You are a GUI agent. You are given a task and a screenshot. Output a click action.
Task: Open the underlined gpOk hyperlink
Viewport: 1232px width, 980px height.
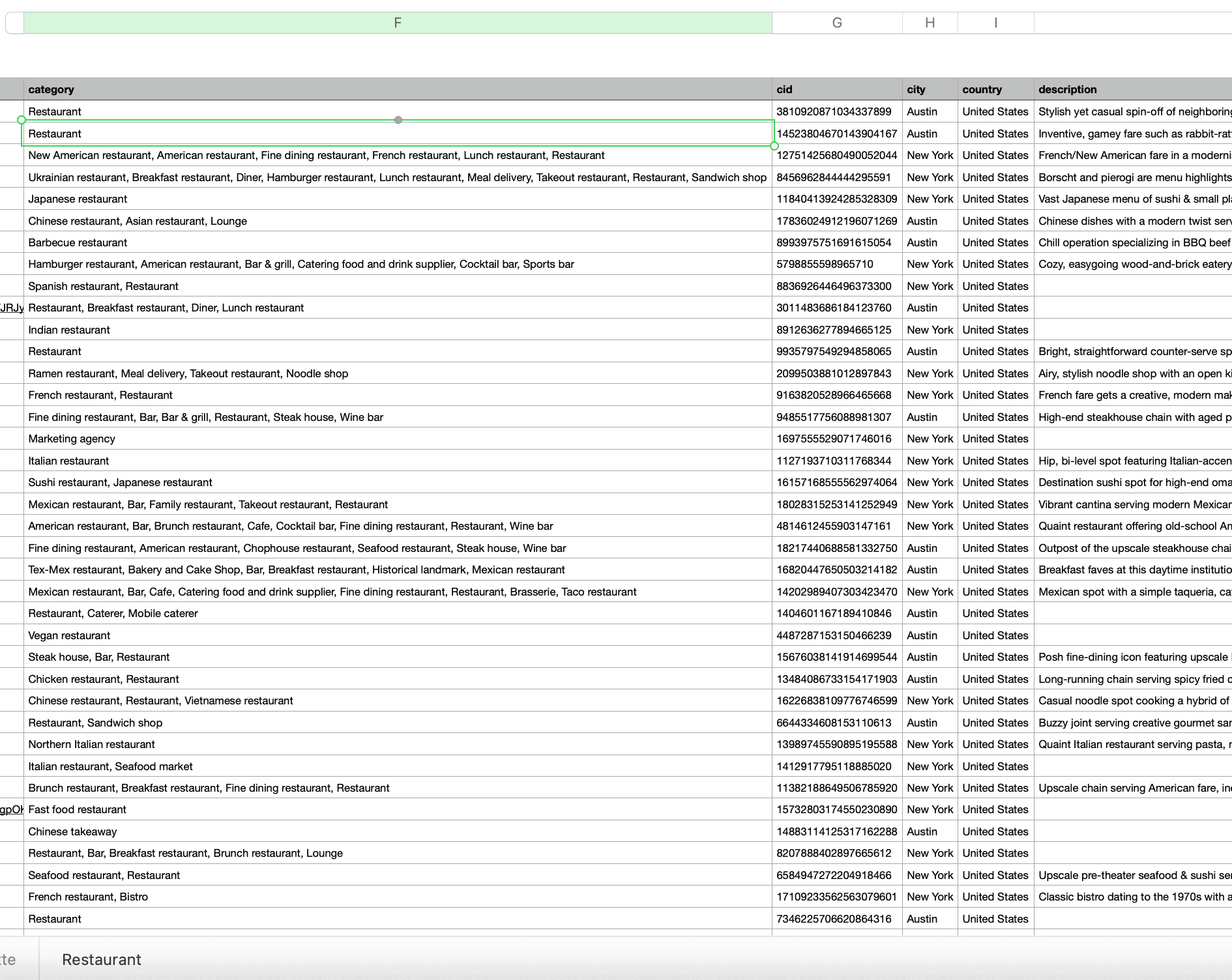tap(11, 809)
